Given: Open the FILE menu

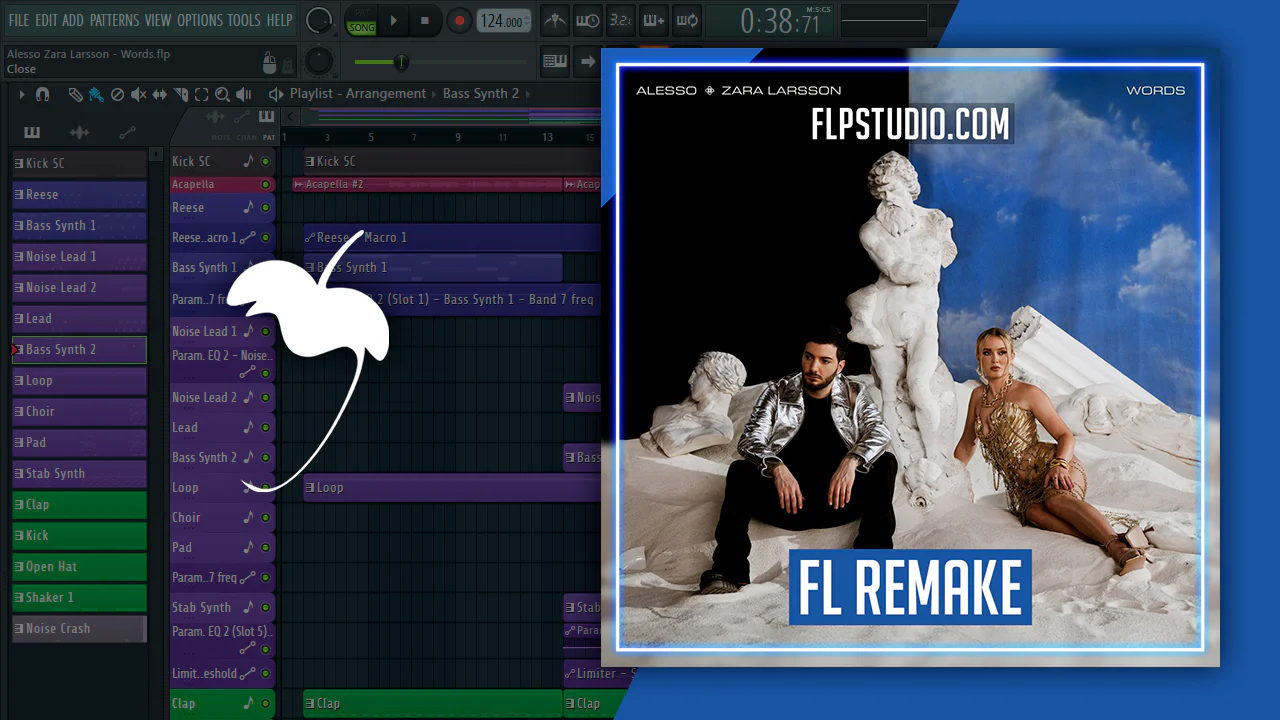Looking at the screenshot, I should tap(19, 20).
